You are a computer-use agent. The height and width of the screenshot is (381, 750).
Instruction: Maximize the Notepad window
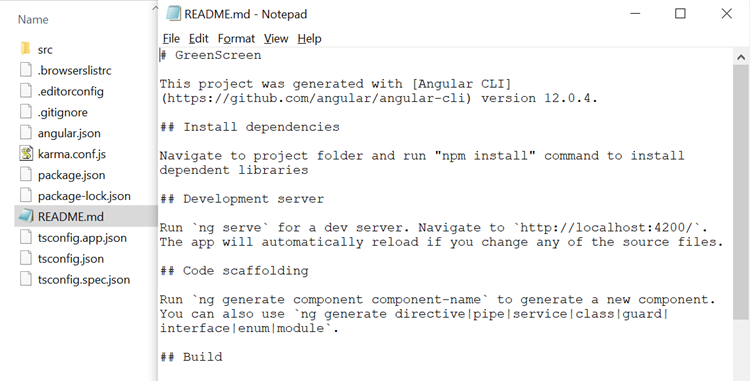680,14
